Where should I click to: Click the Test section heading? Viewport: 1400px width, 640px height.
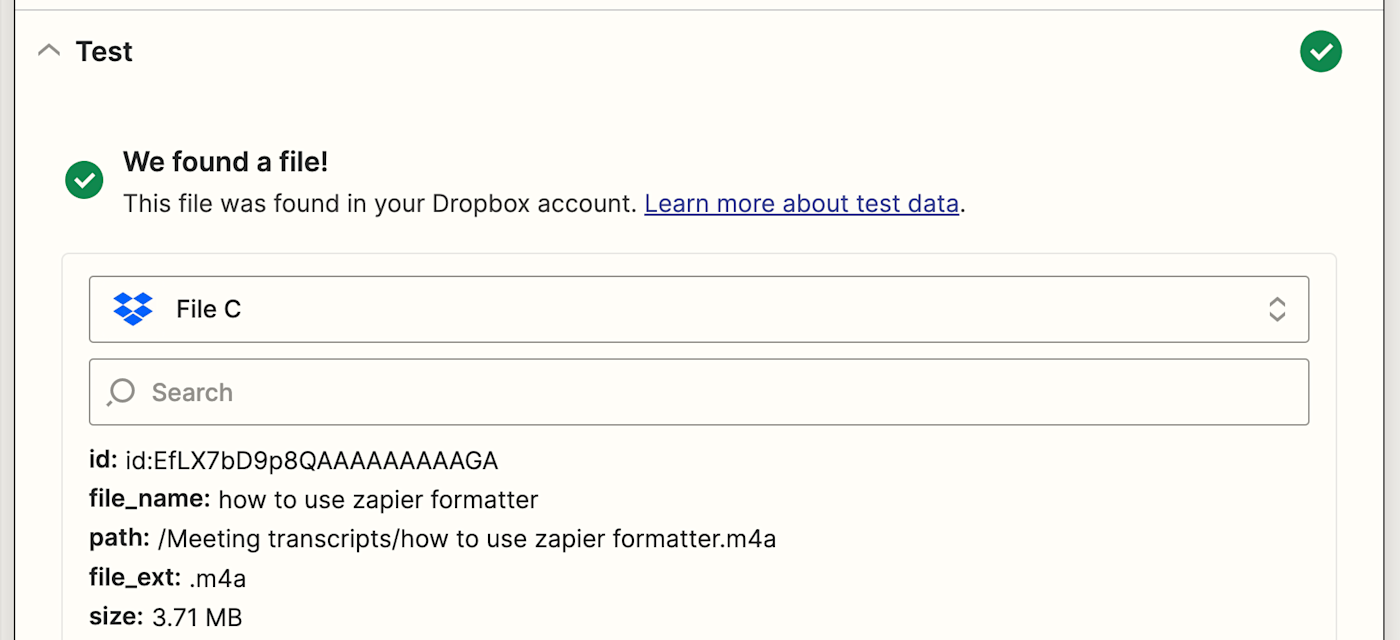coord(104,51)
